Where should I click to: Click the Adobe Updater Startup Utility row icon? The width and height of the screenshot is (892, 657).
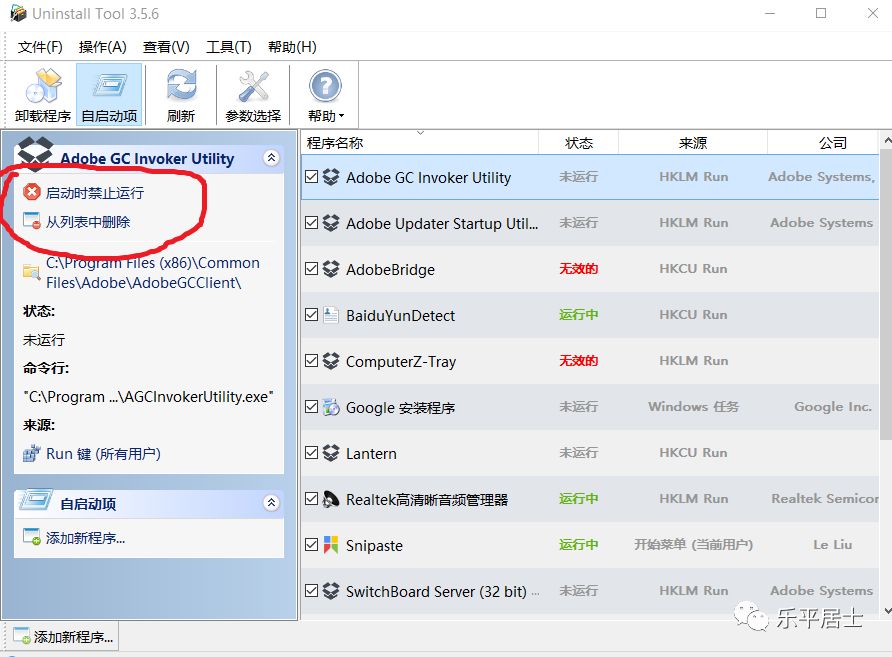point(331,223)
